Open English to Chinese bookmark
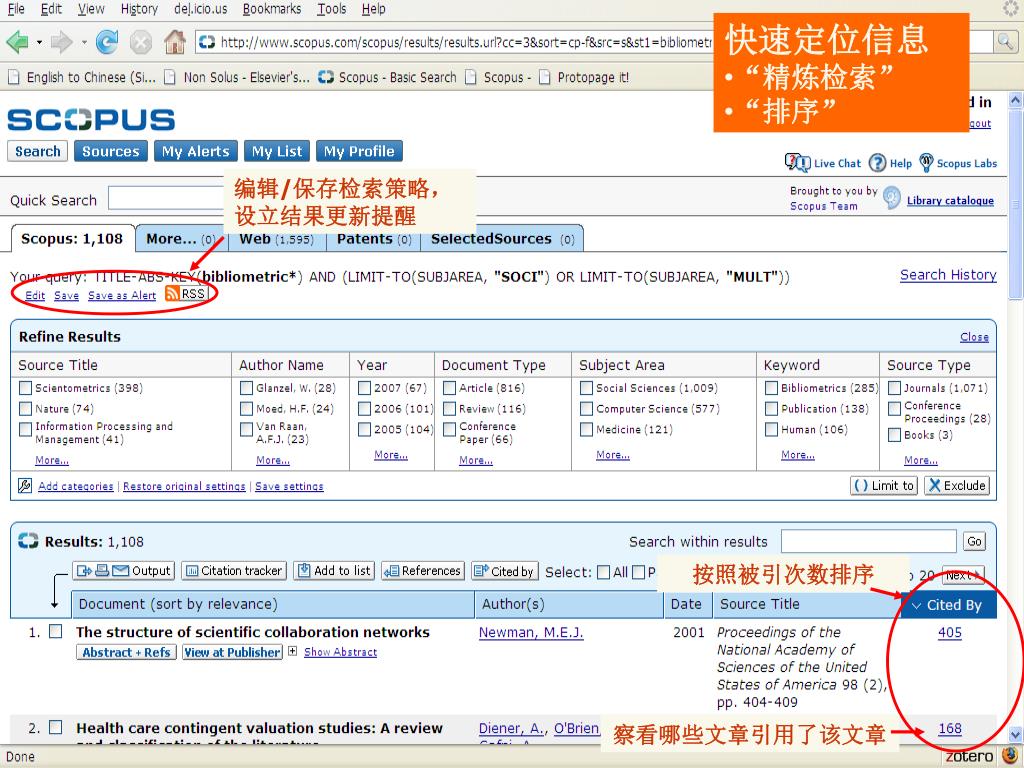 (x=82, y=77)
